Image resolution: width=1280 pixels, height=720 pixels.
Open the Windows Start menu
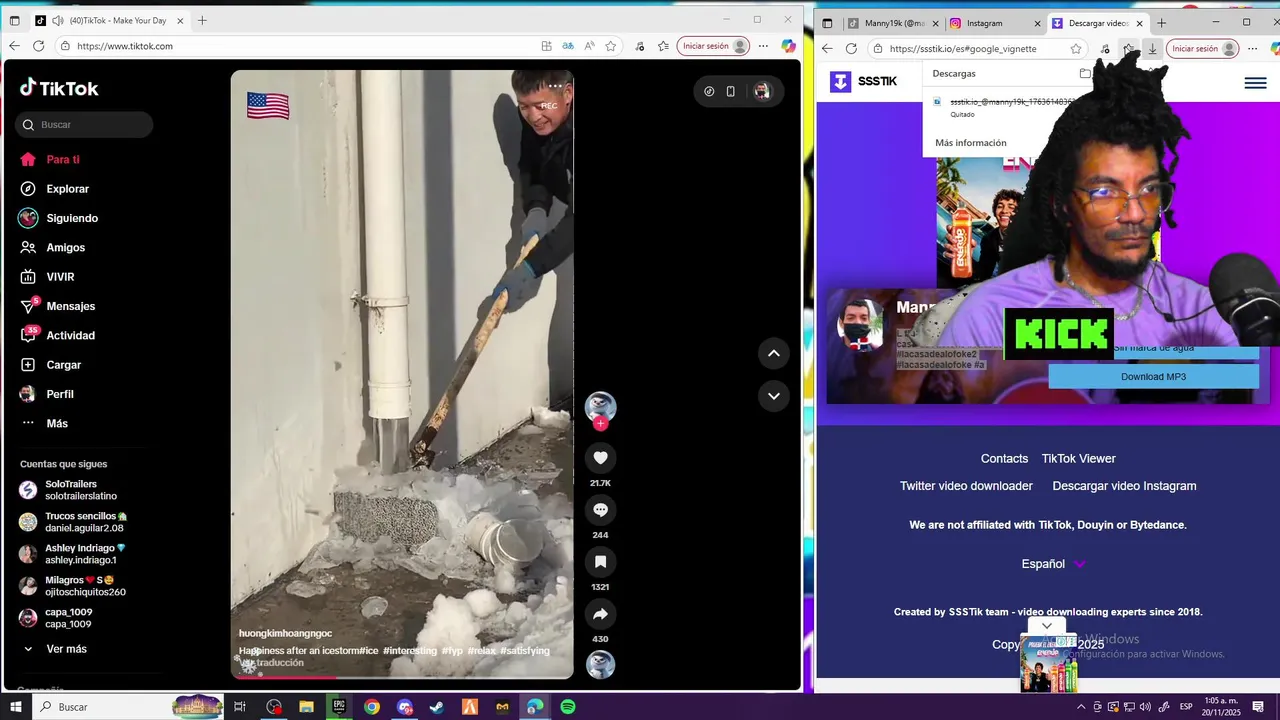pos(16,707)
